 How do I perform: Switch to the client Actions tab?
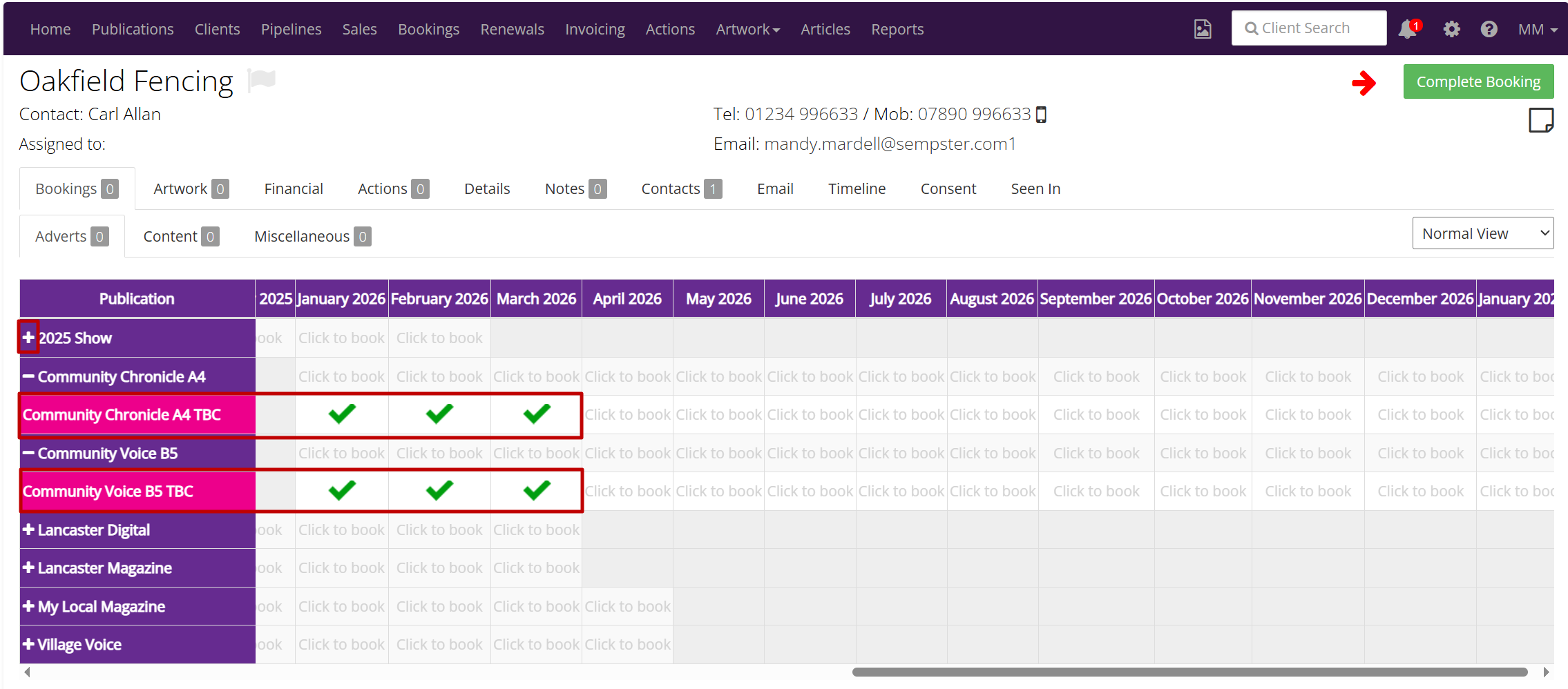coord(393,188)
